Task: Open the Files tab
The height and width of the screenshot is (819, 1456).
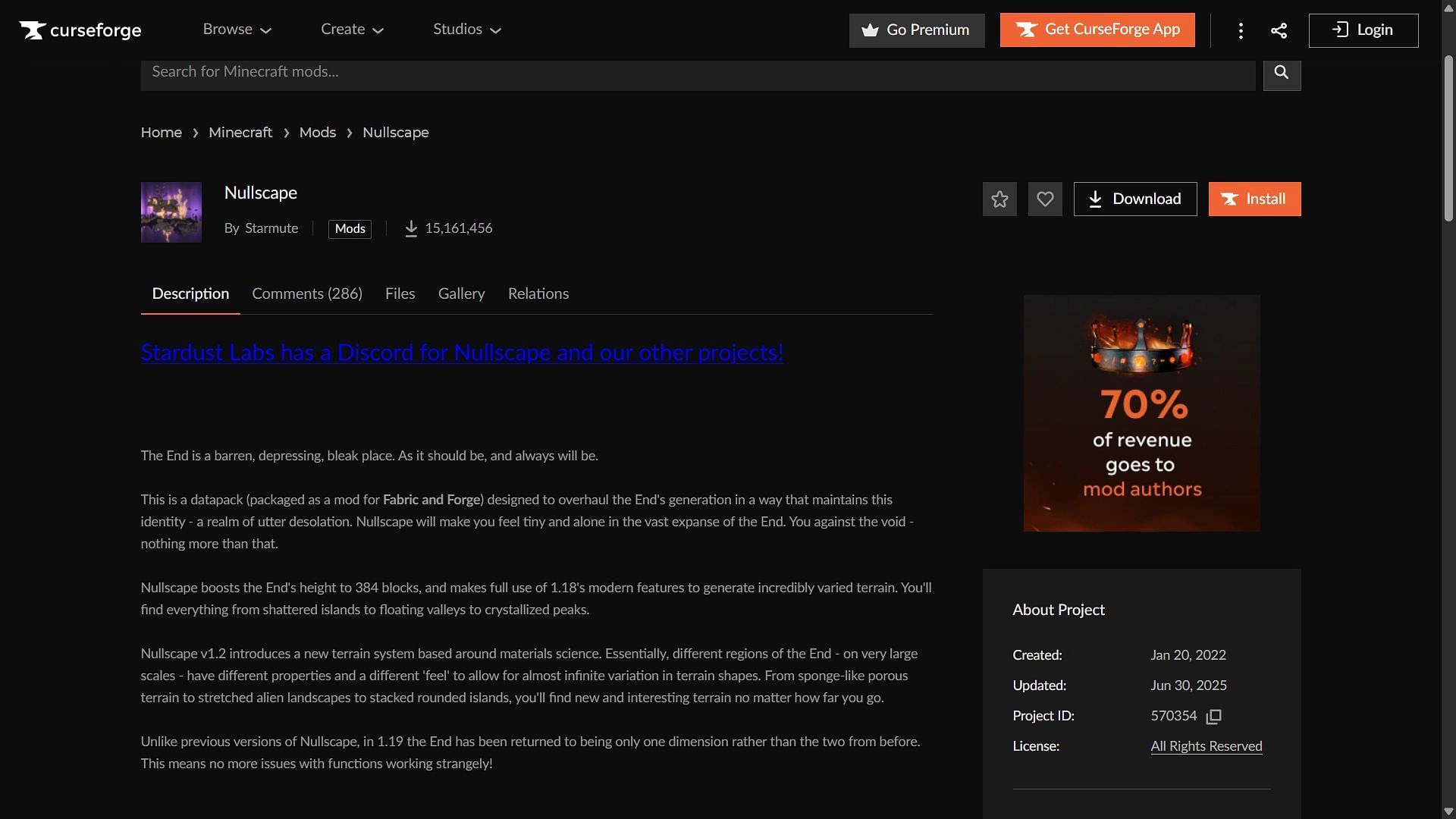Action: [x=400, y=294]
